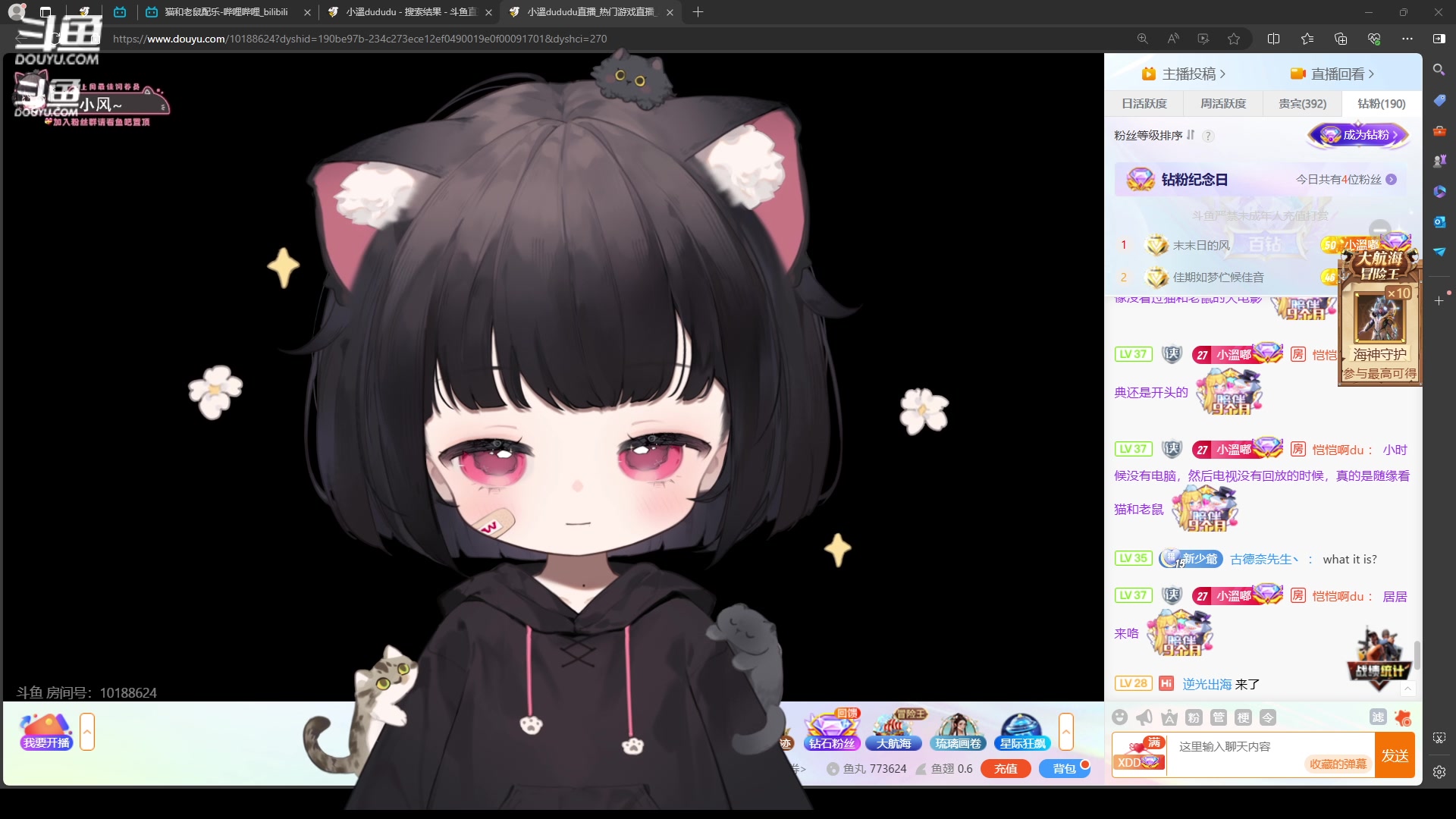Switch to 周活跃度 tab
This screenshot has height=819, width=1456.
pos(1223,103)
